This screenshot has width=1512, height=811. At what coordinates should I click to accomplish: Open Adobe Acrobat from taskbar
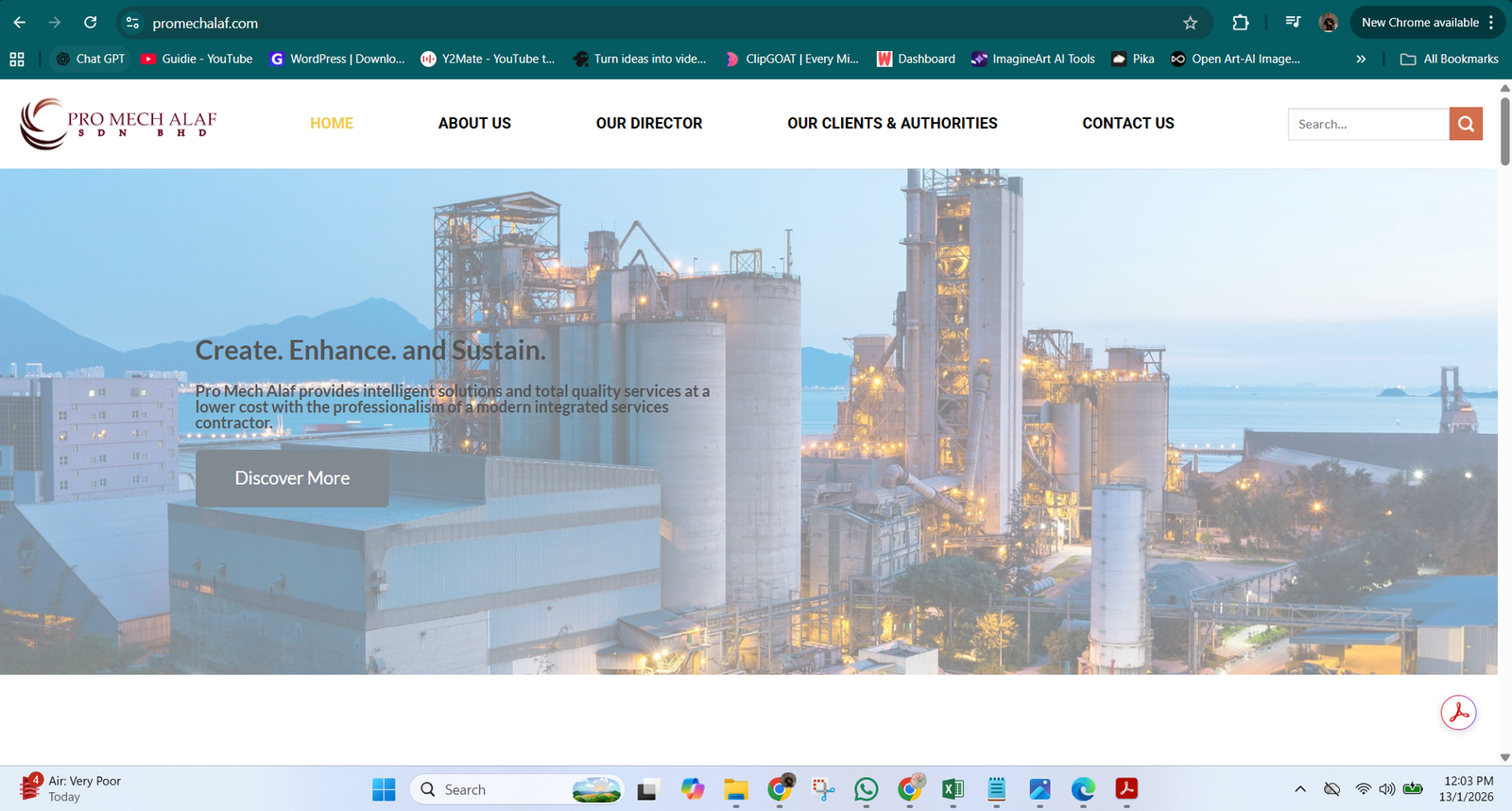point(1126,789)
